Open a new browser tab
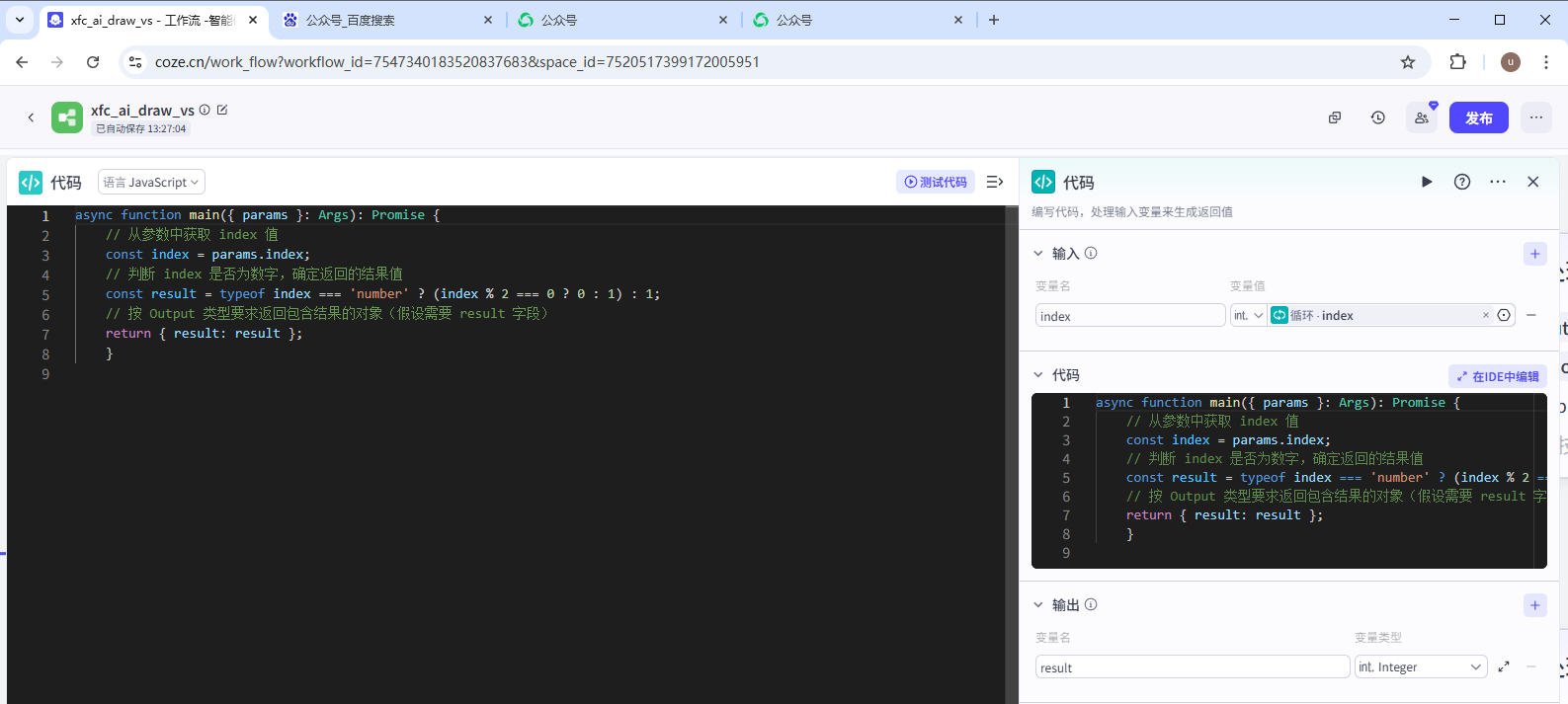This screenshot has width=1568, height=704. (994, 20)
